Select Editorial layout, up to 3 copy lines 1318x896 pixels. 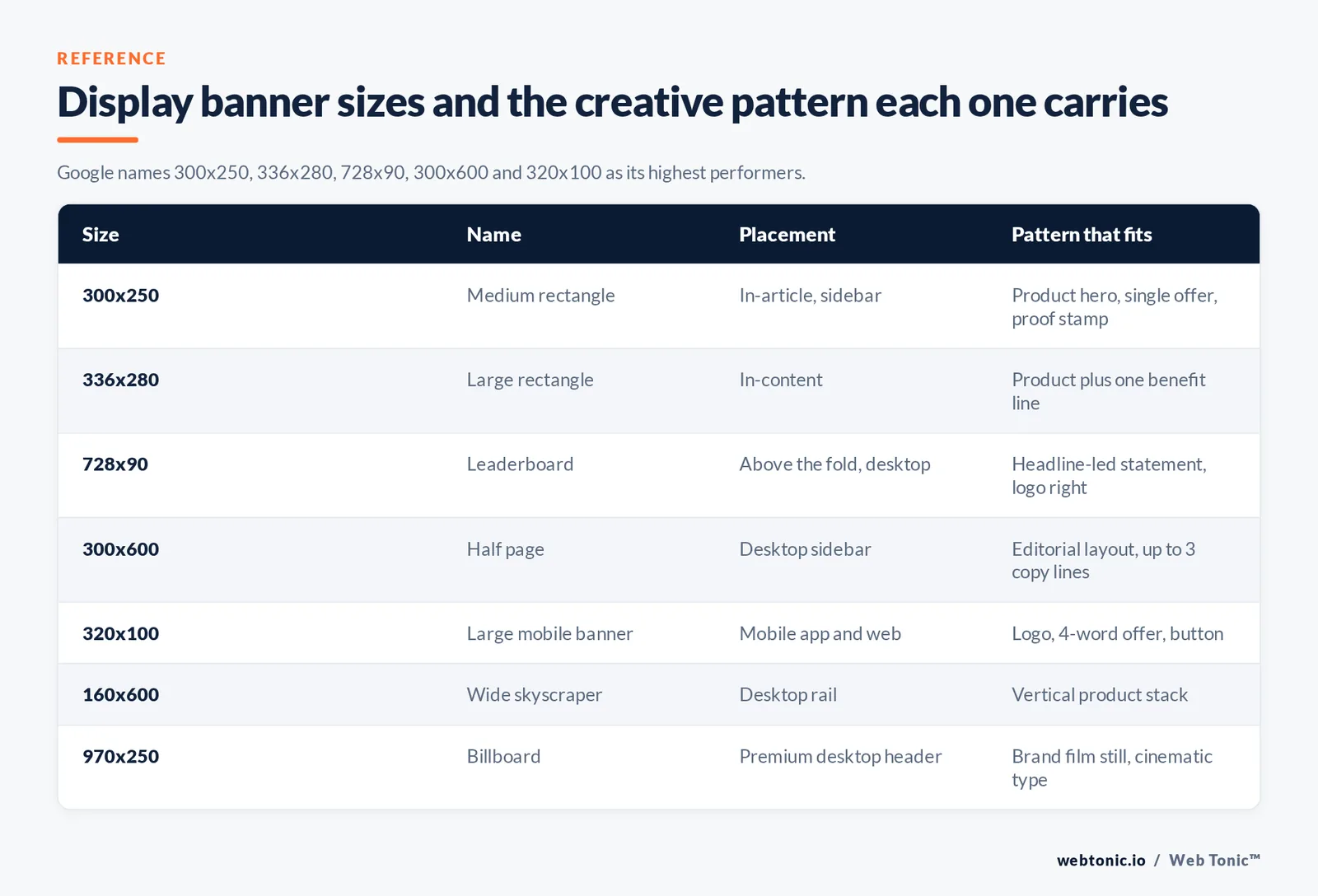pos(1103,561)
